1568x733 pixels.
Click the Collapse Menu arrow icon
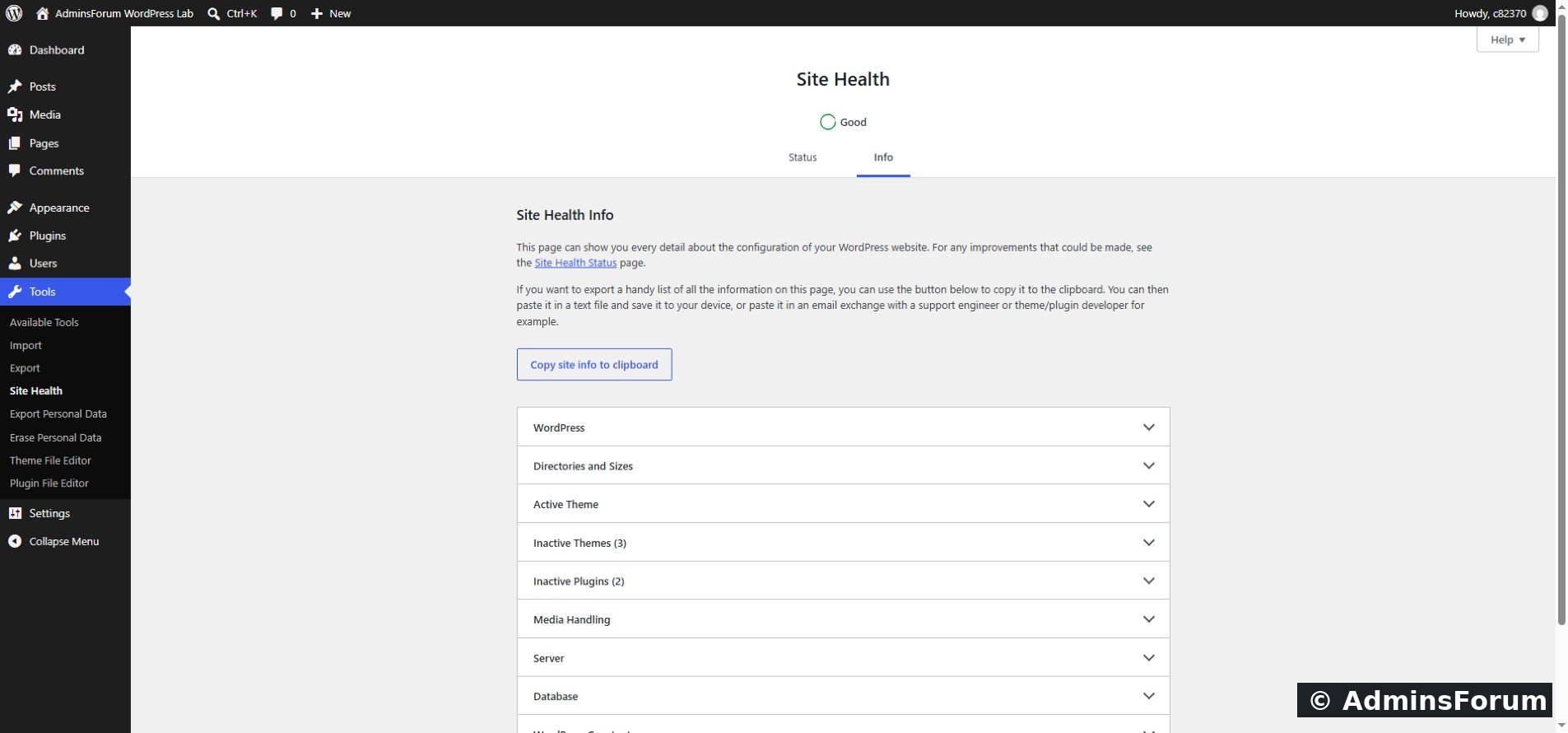pos(15,541)
